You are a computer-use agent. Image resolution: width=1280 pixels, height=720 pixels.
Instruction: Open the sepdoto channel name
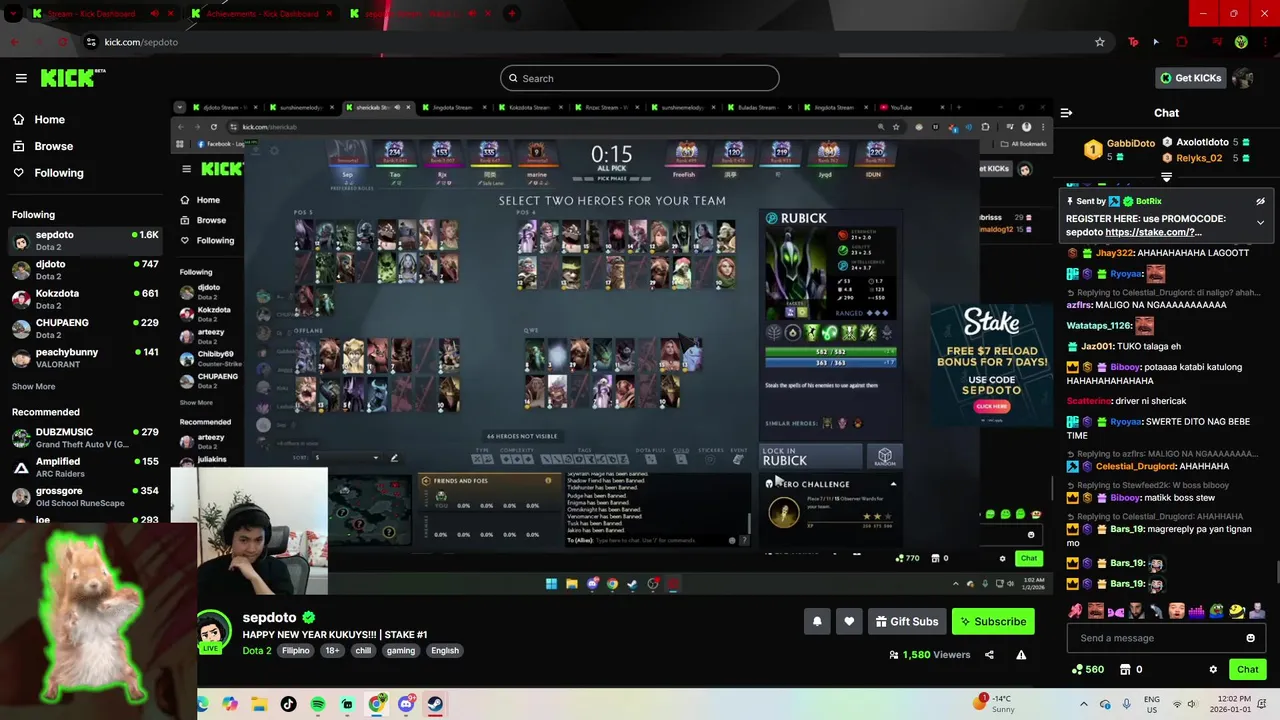coord(269,618)
